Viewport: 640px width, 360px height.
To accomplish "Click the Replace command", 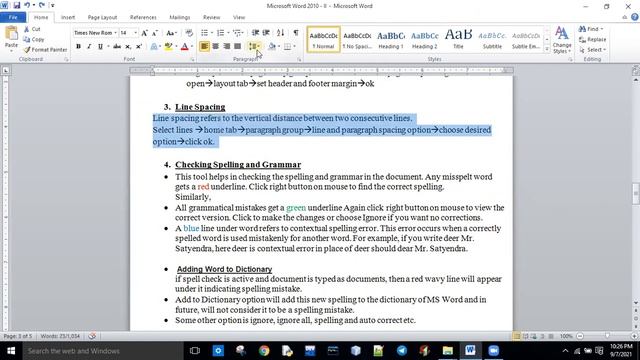I will [592, 39].
